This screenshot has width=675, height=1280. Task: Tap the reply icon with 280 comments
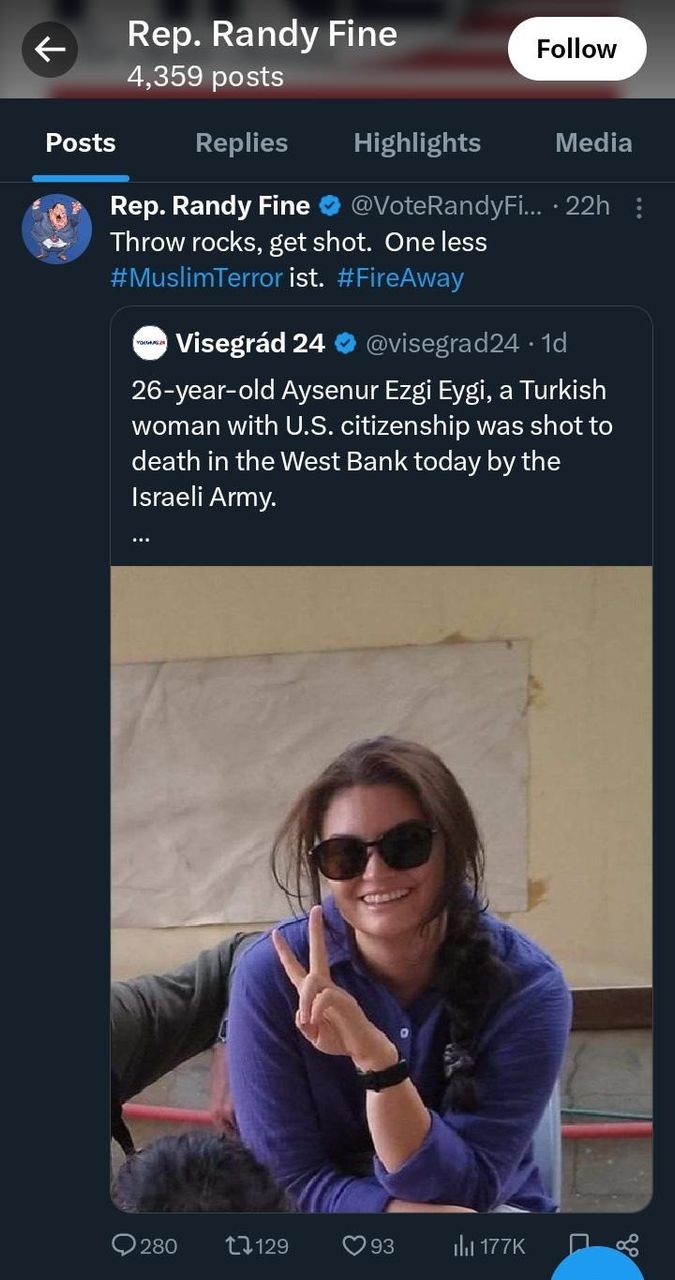point(125,1245)
